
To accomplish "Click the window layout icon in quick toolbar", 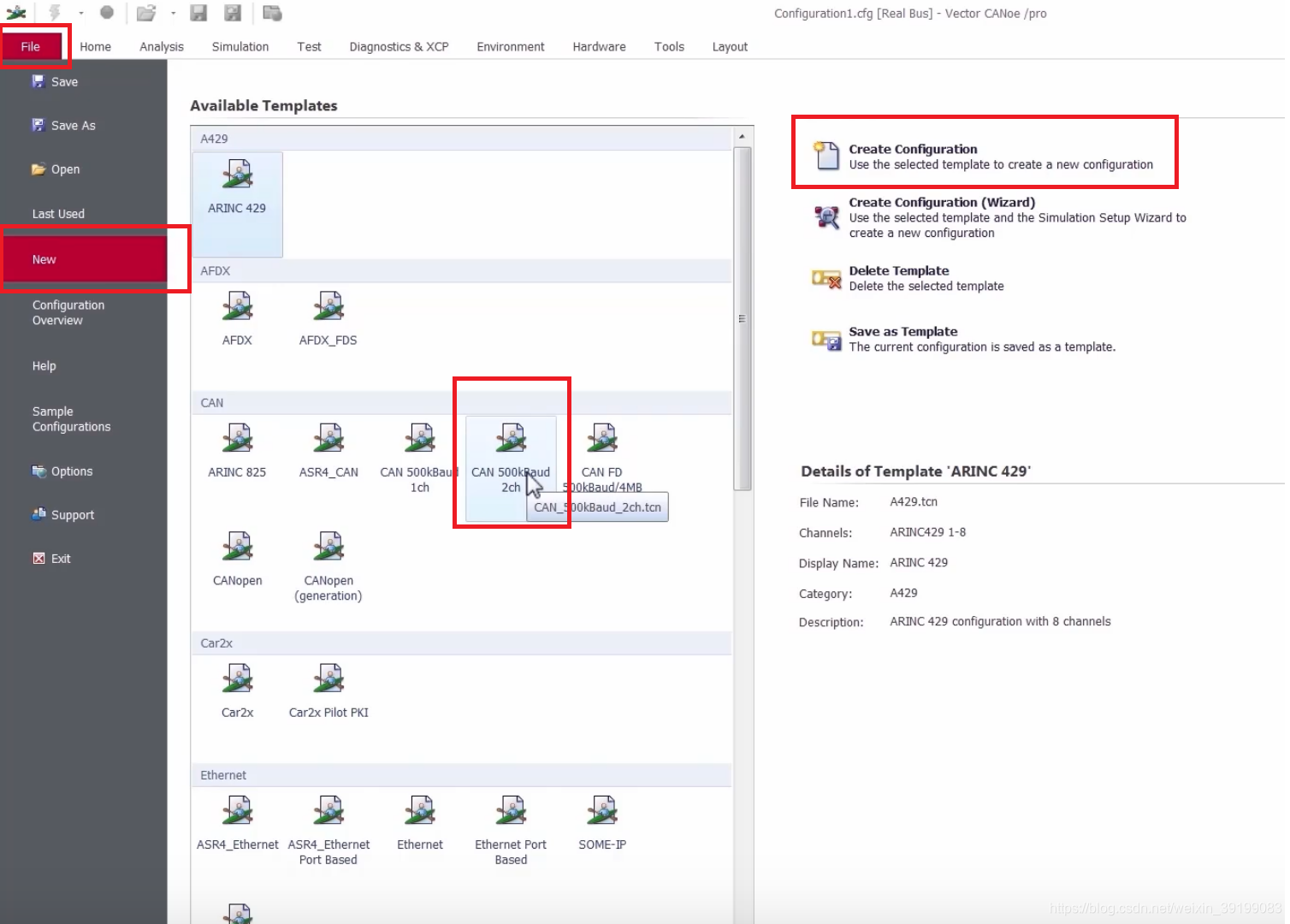I will pyautogui.click(x=272, y=13).
